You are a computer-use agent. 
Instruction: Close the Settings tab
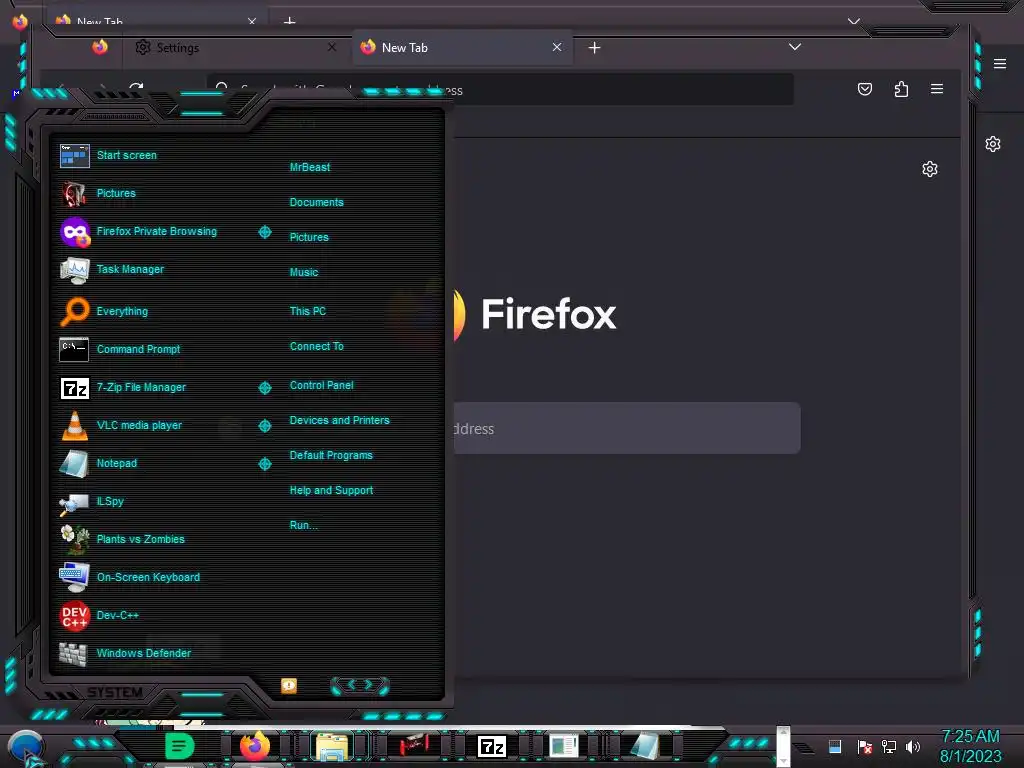point(332,47)
